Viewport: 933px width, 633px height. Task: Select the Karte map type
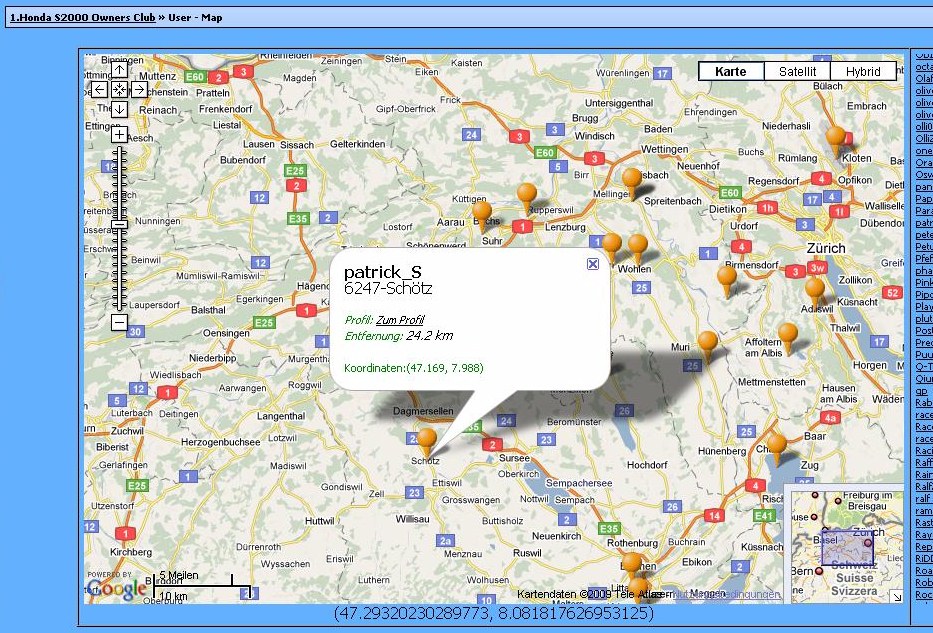731,72
